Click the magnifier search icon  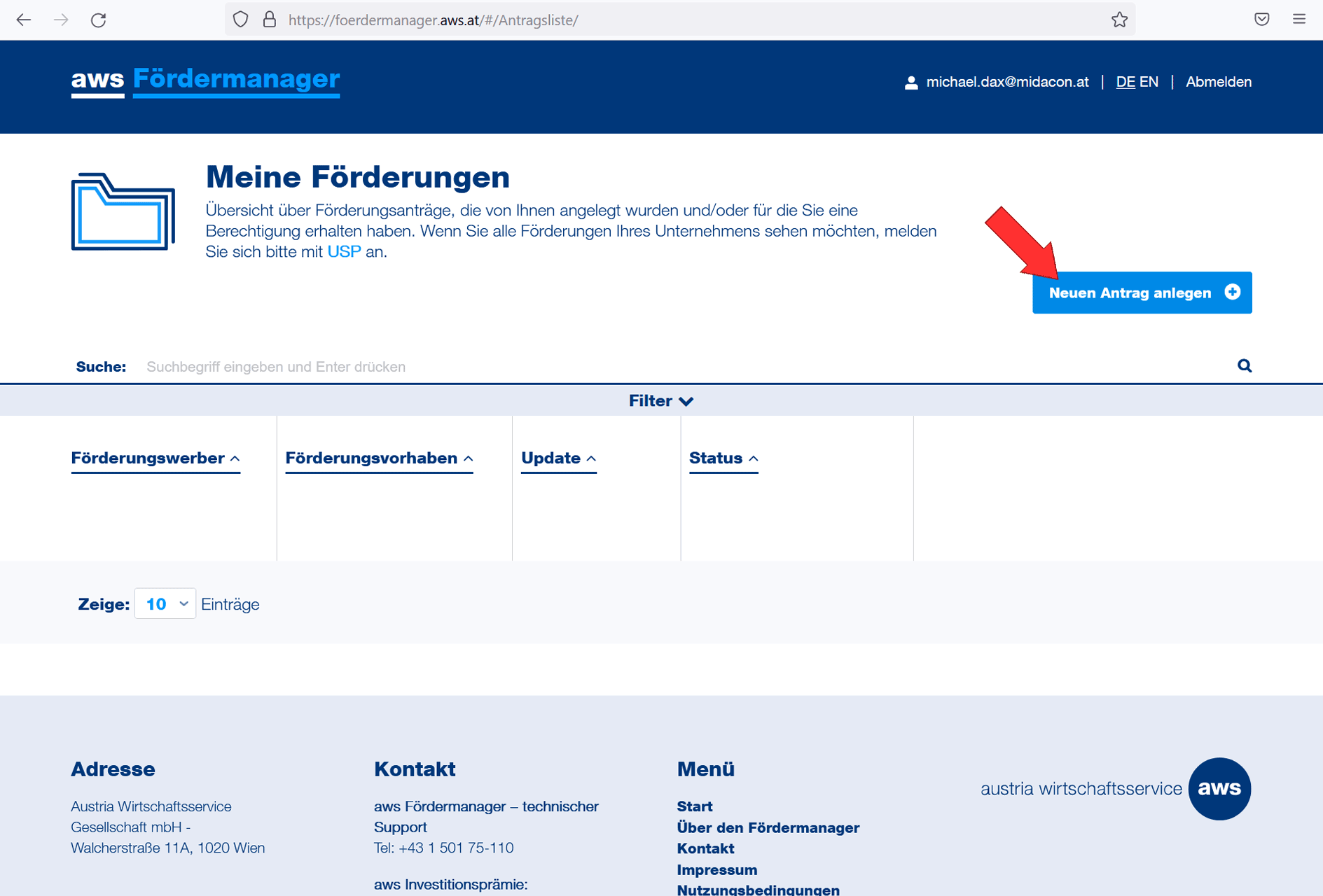click(1245, 365)
